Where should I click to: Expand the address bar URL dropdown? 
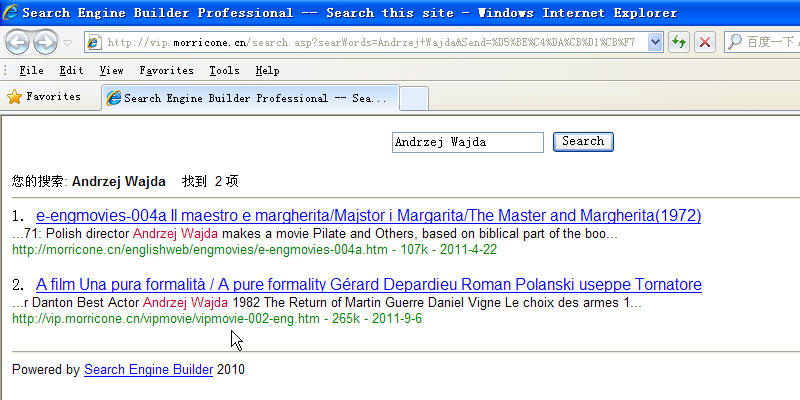coord(655,42)
